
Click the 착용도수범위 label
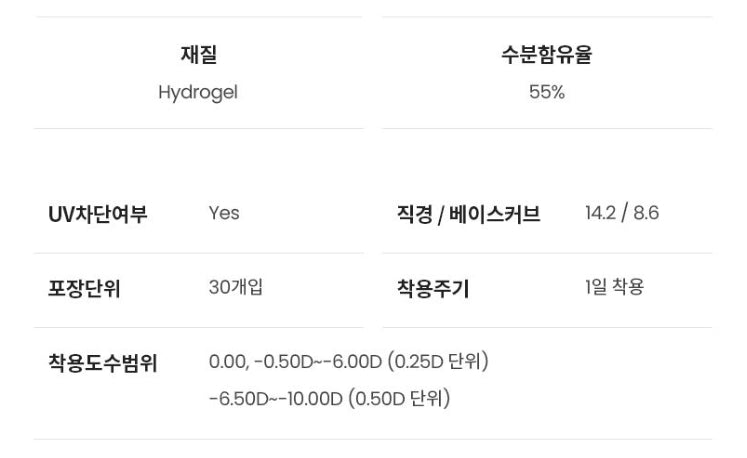[x=103, y=362]
